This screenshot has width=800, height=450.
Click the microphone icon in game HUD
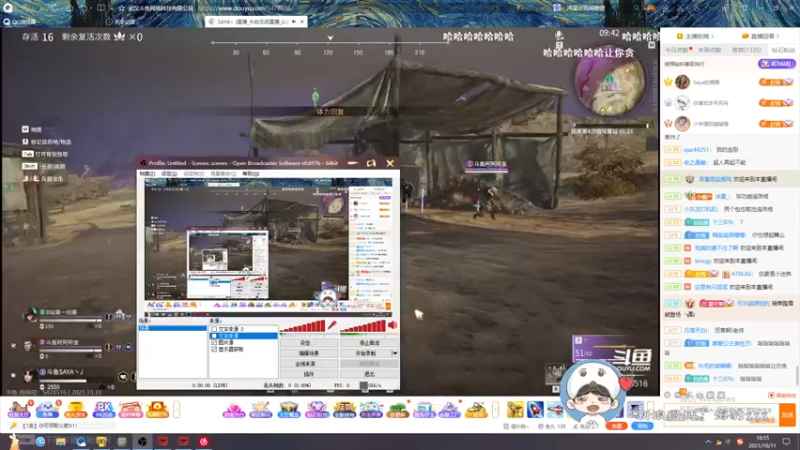[559, 35]
